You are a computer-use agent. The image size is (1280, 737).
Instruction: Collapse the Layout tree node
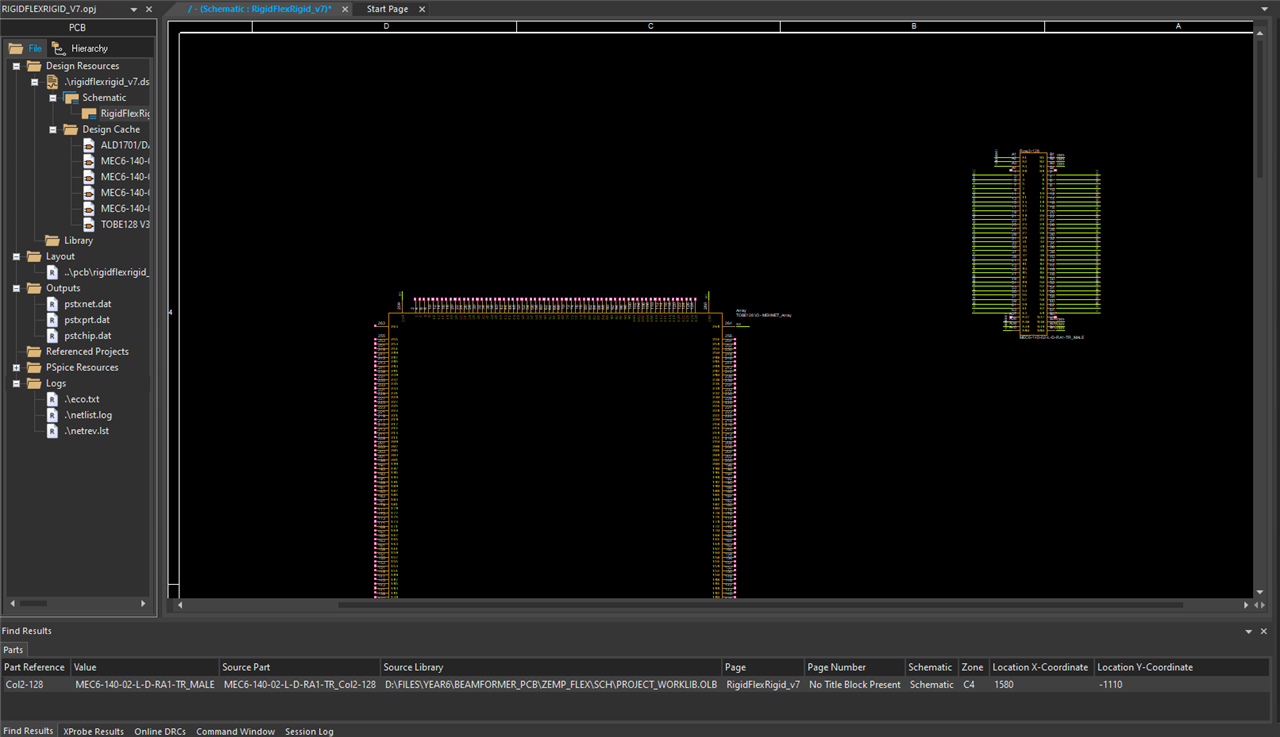pos(16,256)
